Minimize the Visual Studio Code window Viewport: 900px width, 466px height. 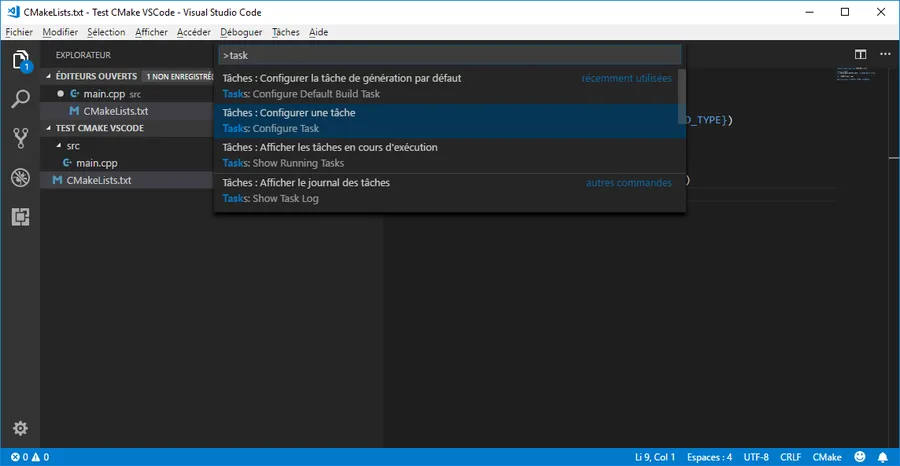point(809,12)
